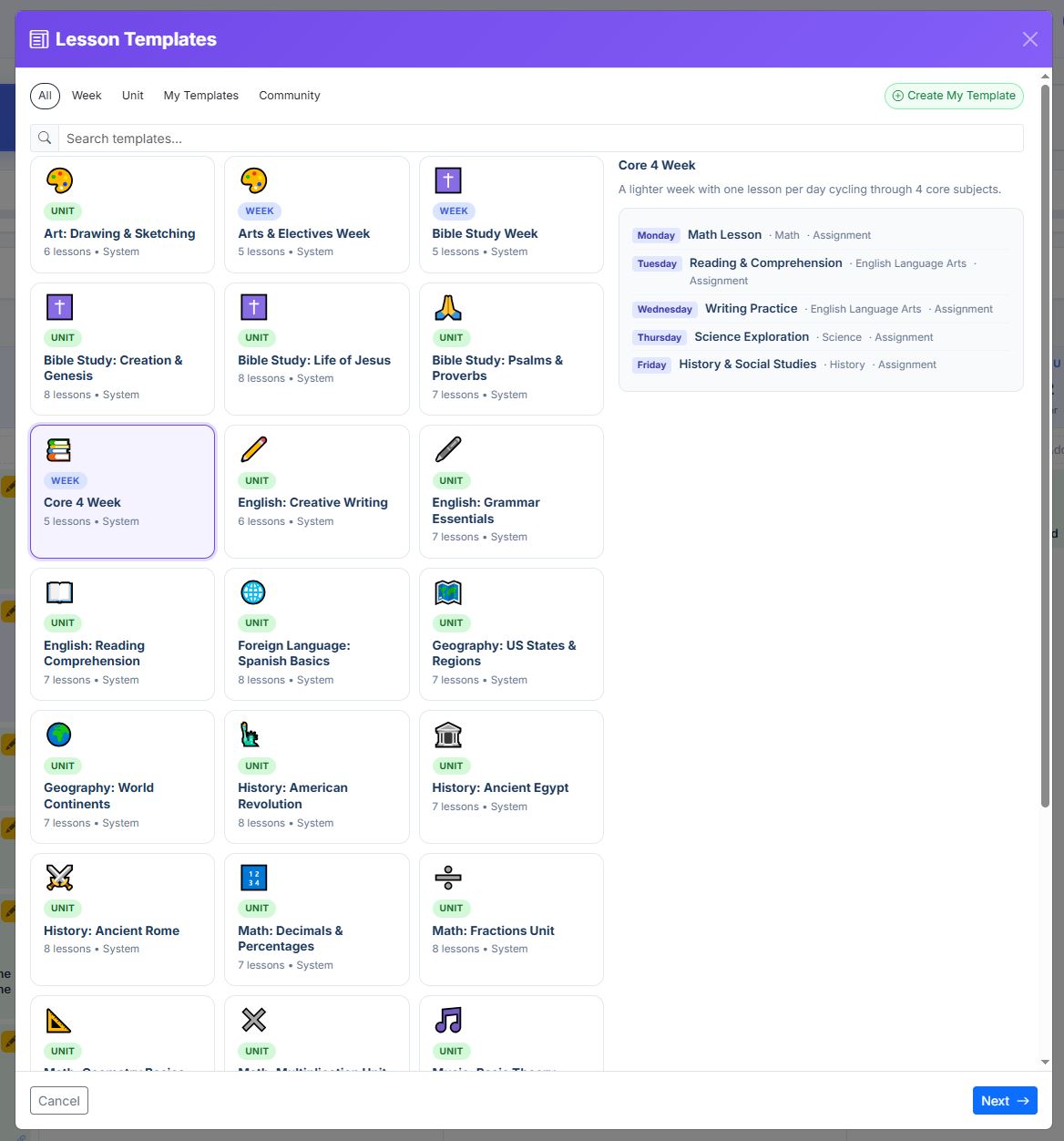The height and width of the screenshot is (1141, 1064).
Task: Click the palette icon on Art: Drawing & Sketching
Action: coord(59,180)
